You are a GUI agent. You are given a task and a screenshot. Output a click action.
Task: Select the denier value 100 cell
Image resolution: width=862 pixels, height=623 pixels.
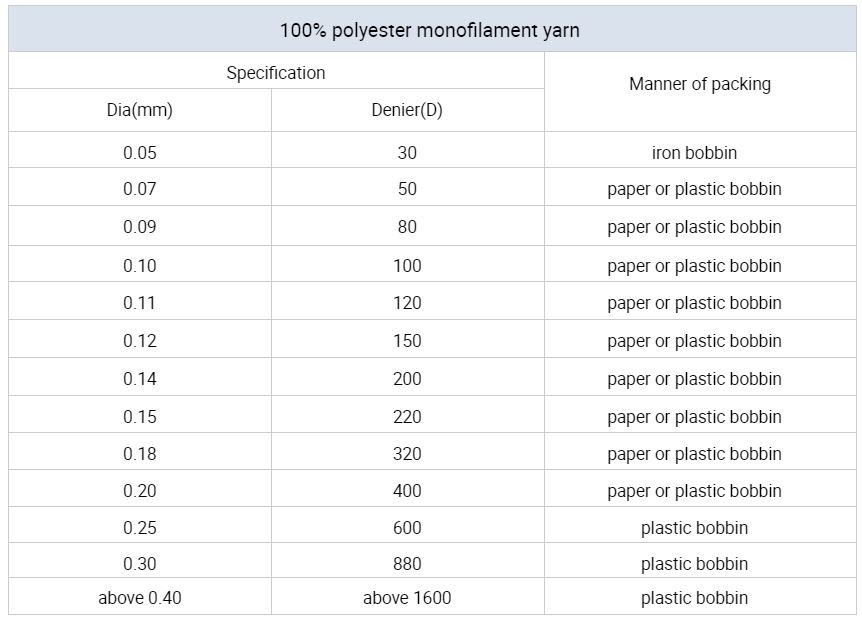point(407,266)
